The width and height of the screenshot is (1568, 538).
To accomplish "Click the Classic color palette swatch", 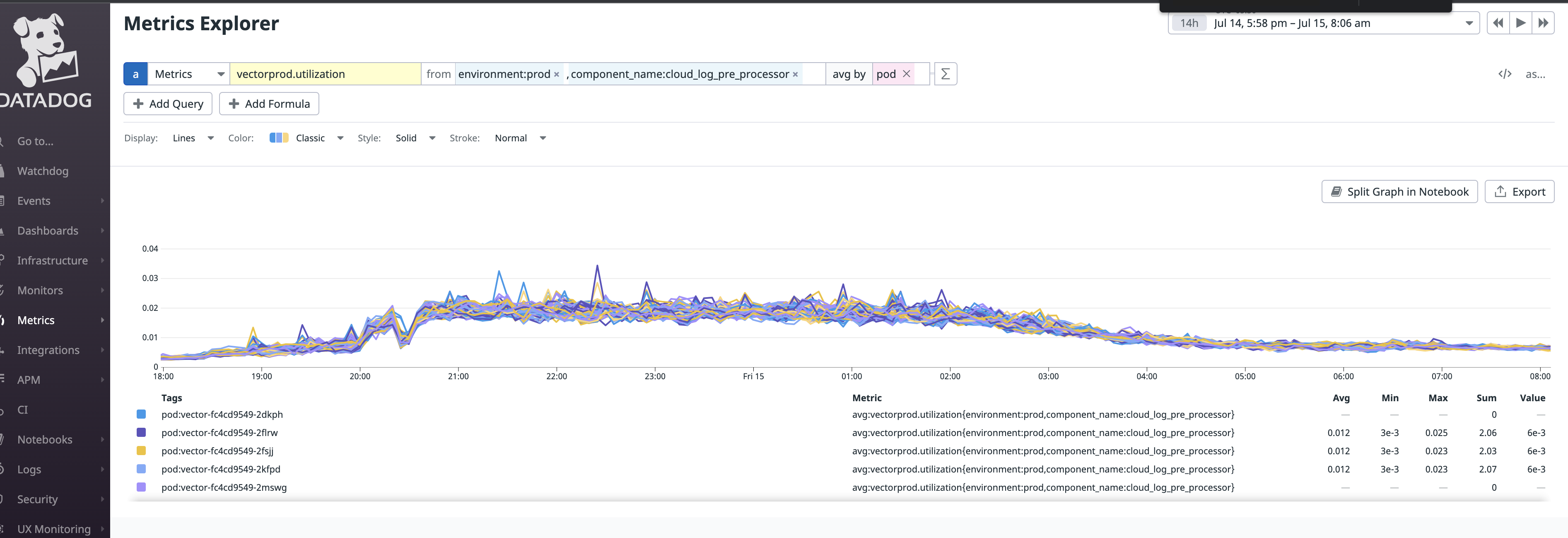I will pyautogui.click(x=279, y=138).
